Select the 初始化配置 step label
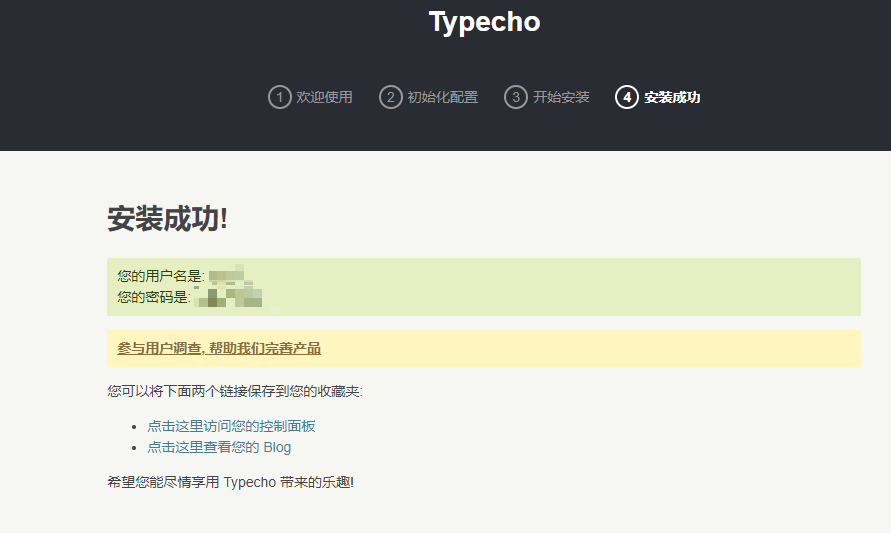The image size is (891, 533). pos(442,97)
